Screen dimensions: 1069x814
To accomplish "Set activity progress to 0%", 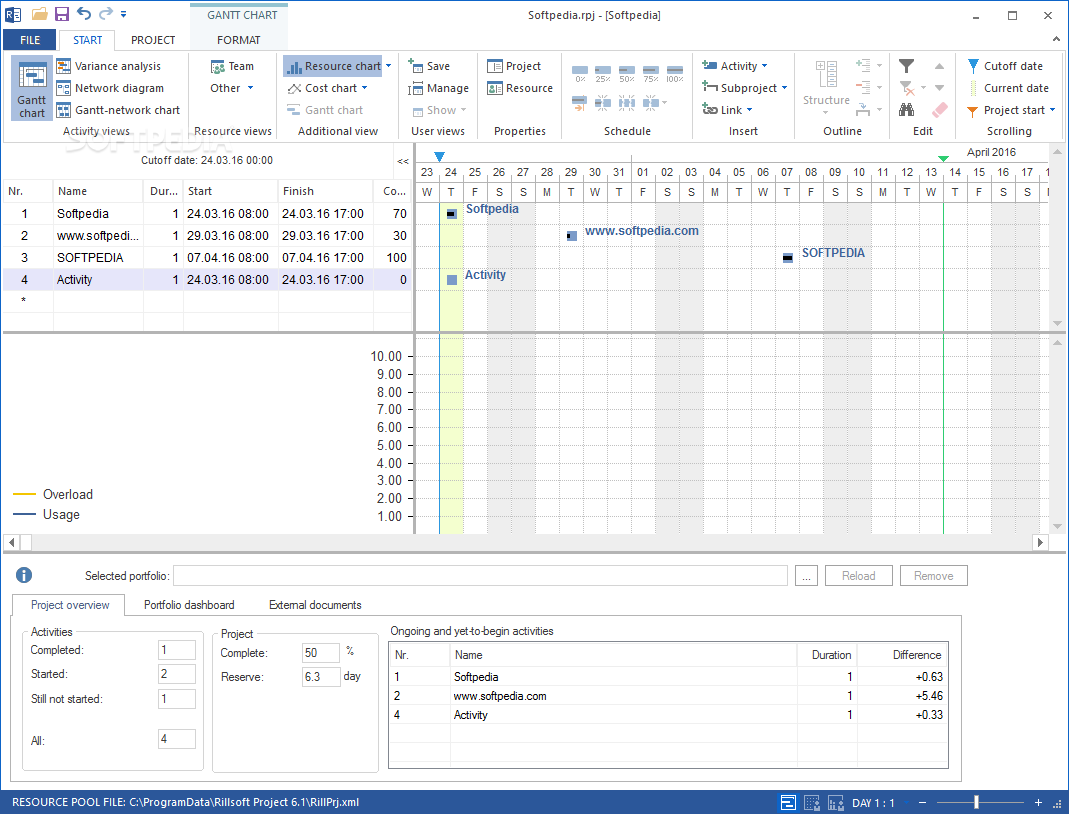I will 580,74.
